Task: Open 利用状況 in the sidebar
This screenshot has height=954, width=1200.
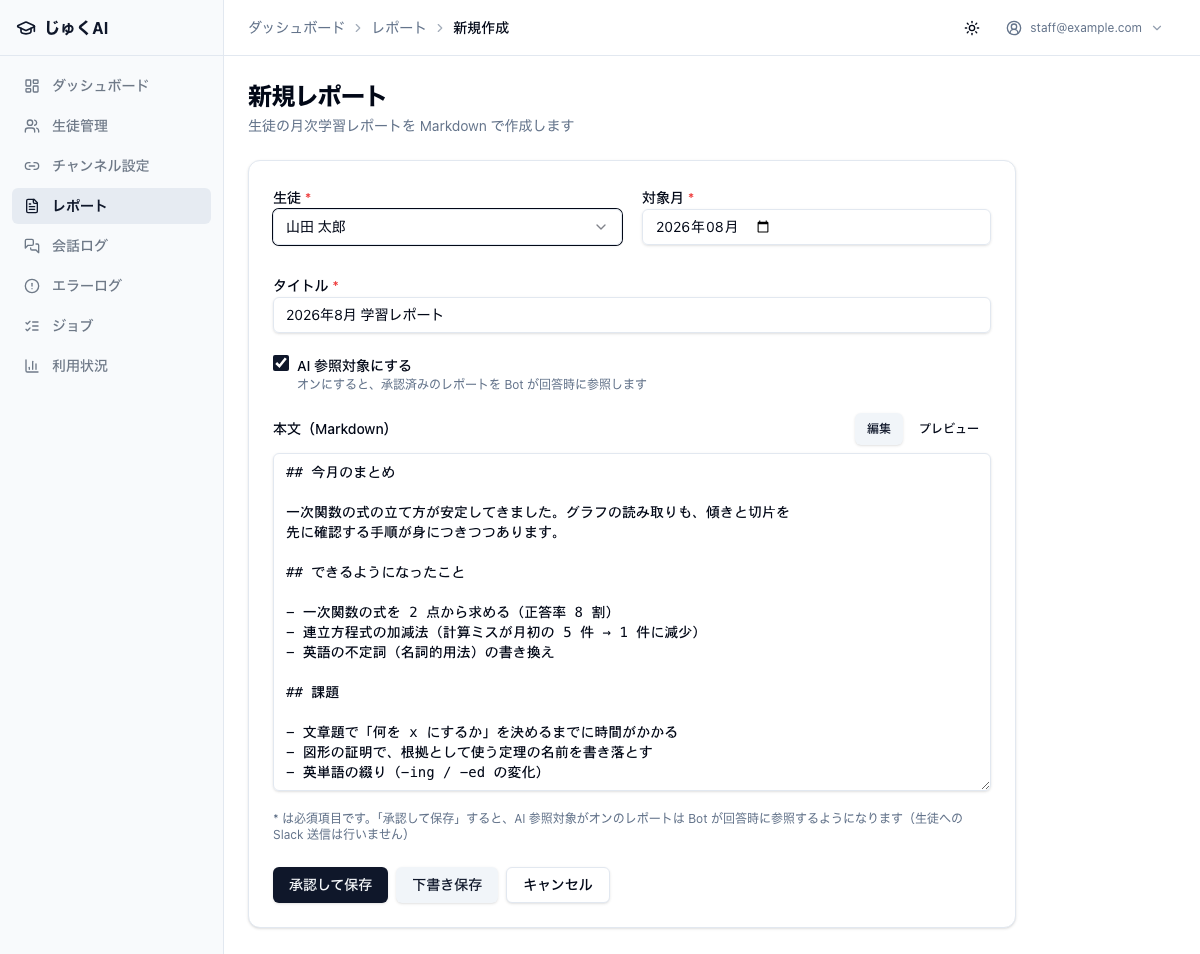Action: coord(111,366)
